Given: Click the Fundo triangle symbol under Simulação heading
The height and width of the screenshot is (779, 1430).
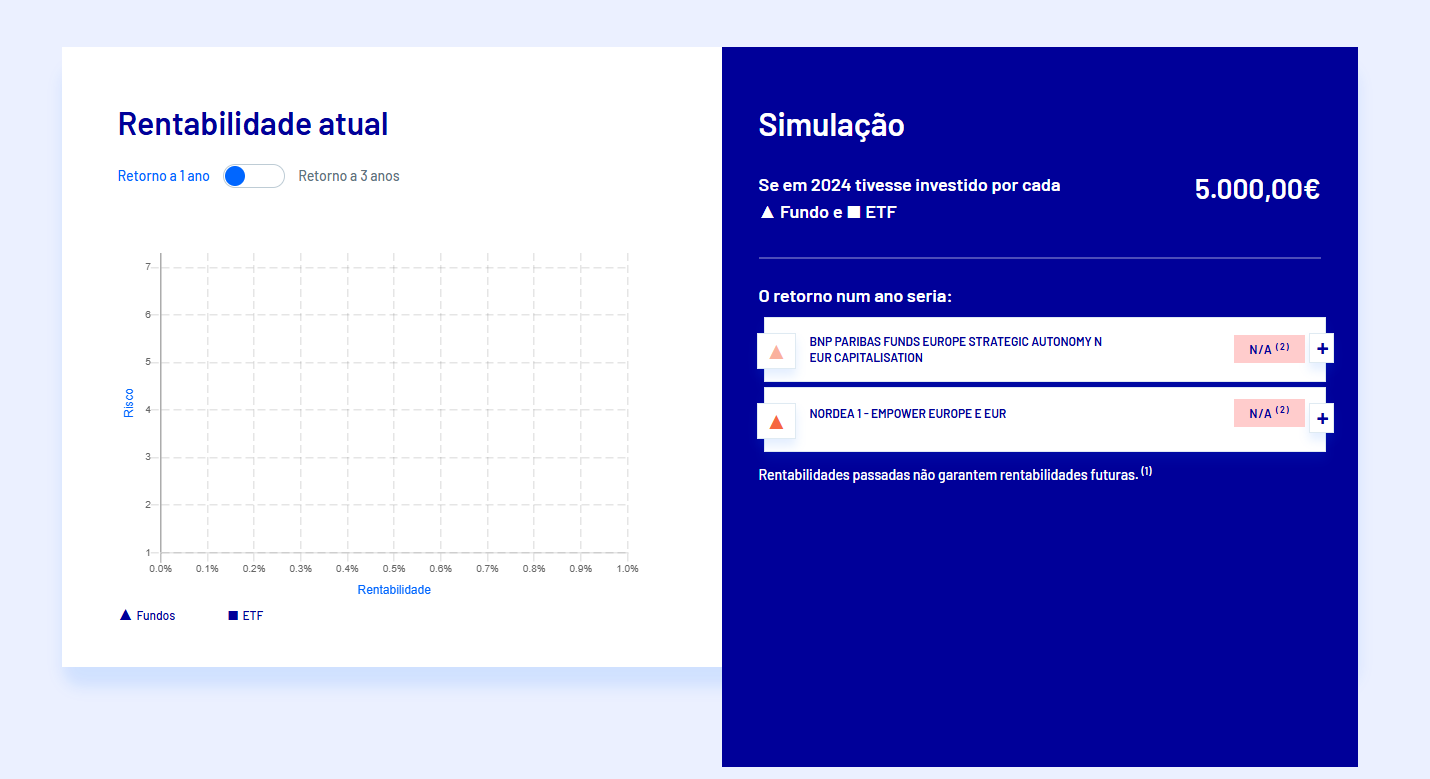Looking at the screenshot, I should [766, 211].
